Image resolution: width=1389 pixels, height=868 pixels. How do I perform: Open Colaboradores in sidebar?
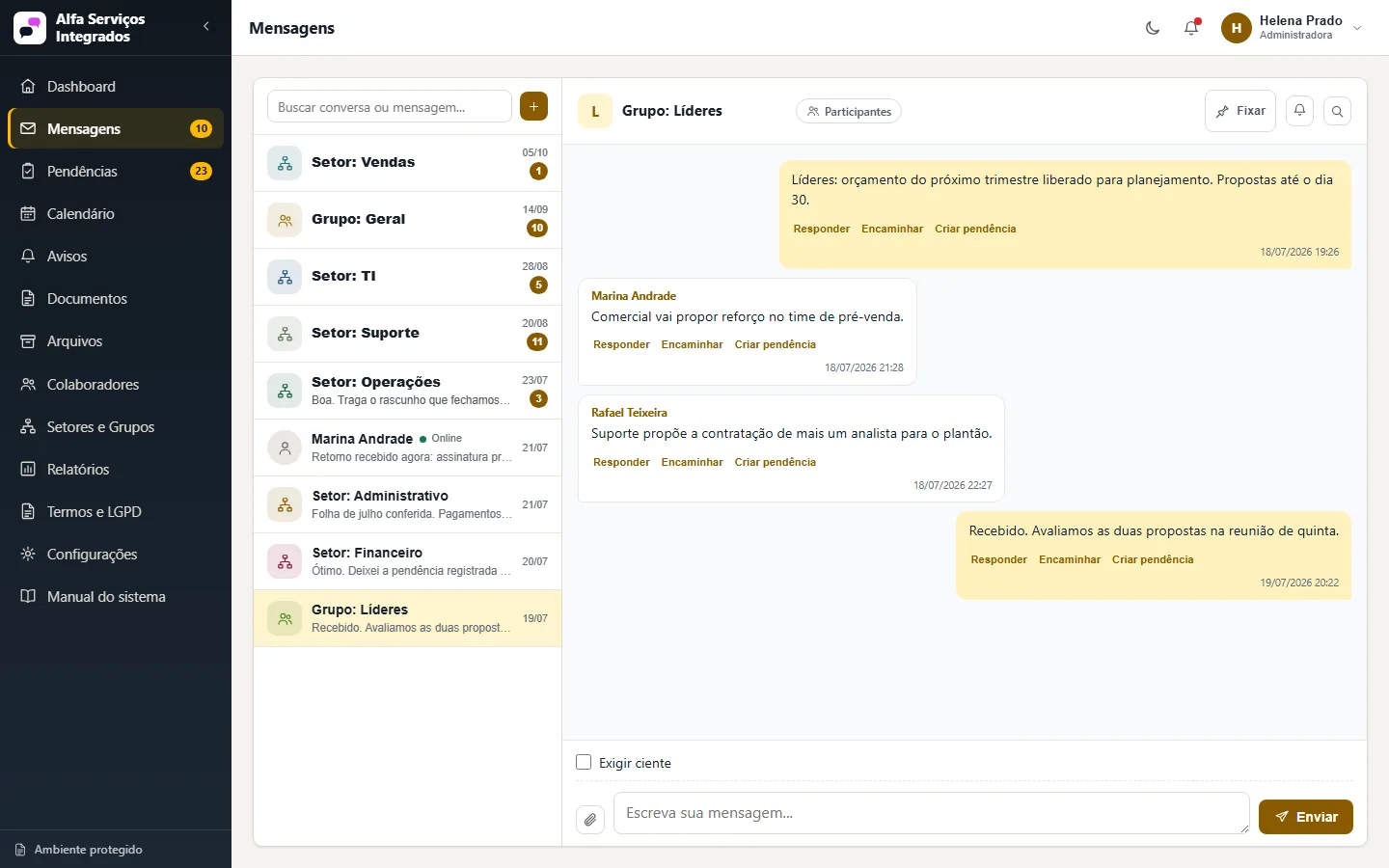click(116, 384)
